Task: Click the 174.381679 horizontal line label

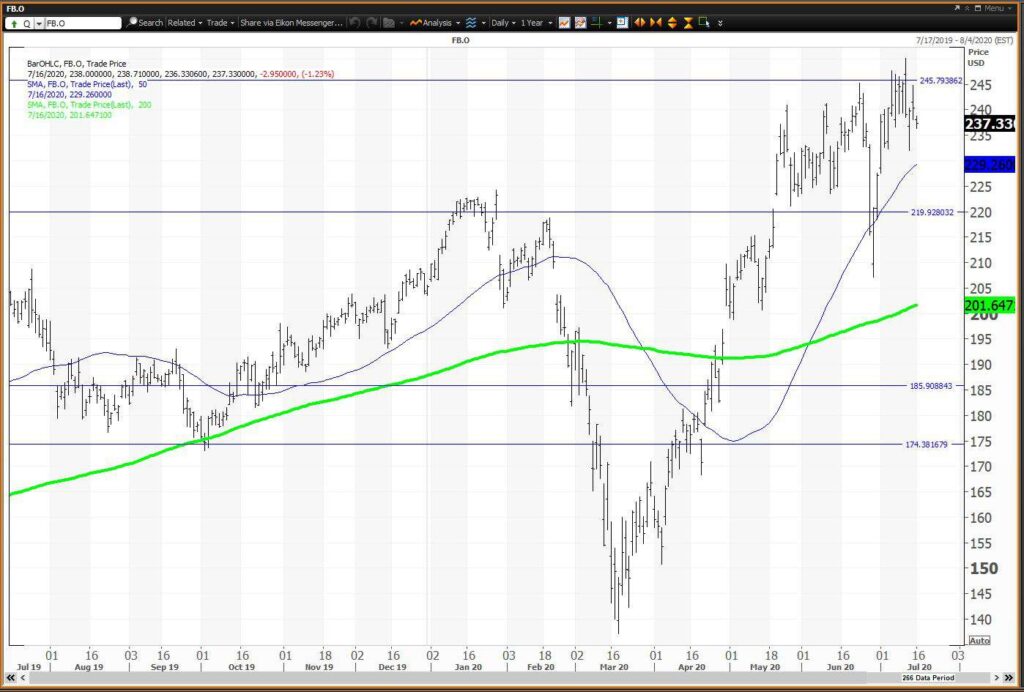Action: click(926, 445)
